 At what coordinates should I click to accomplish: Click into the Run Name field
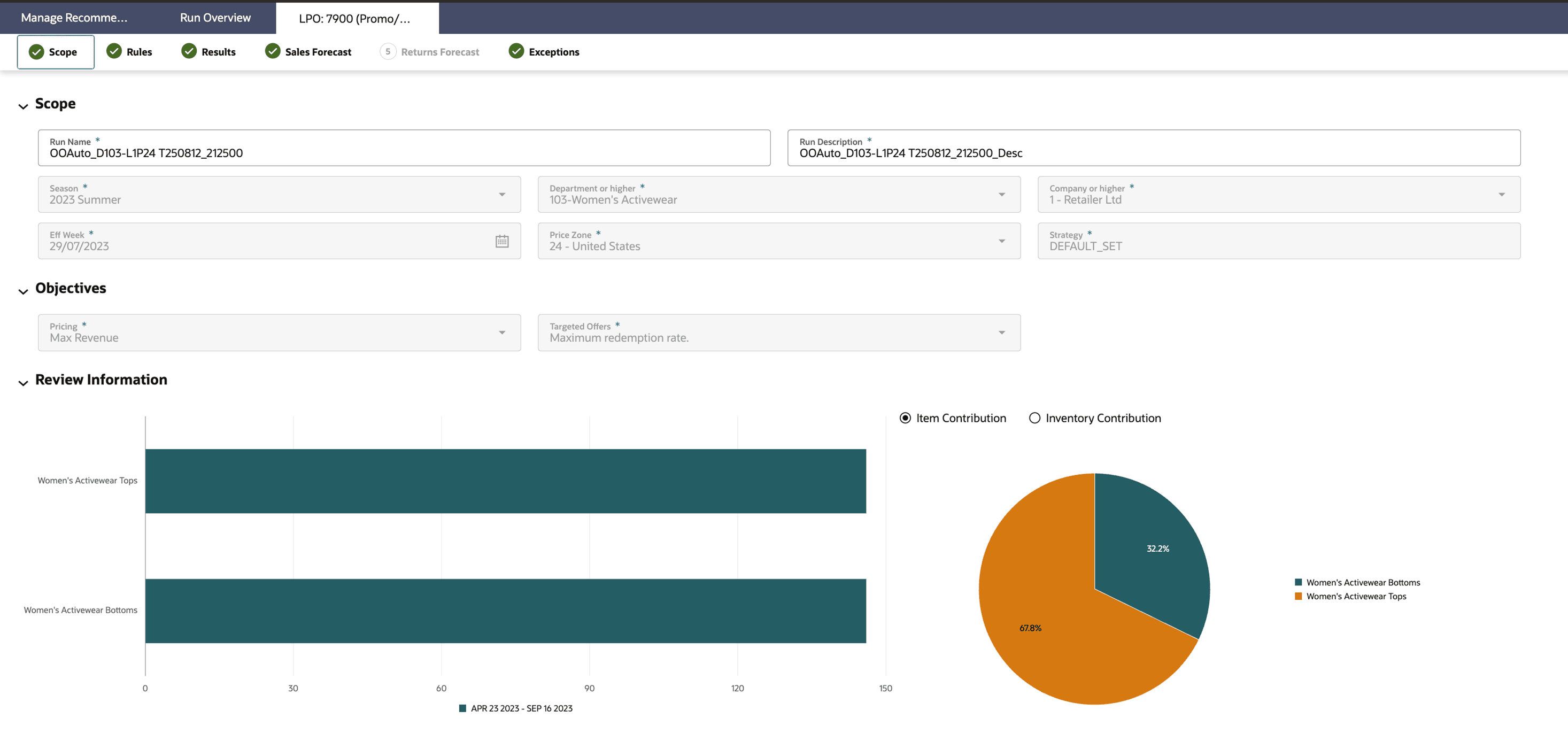(403, 153)
